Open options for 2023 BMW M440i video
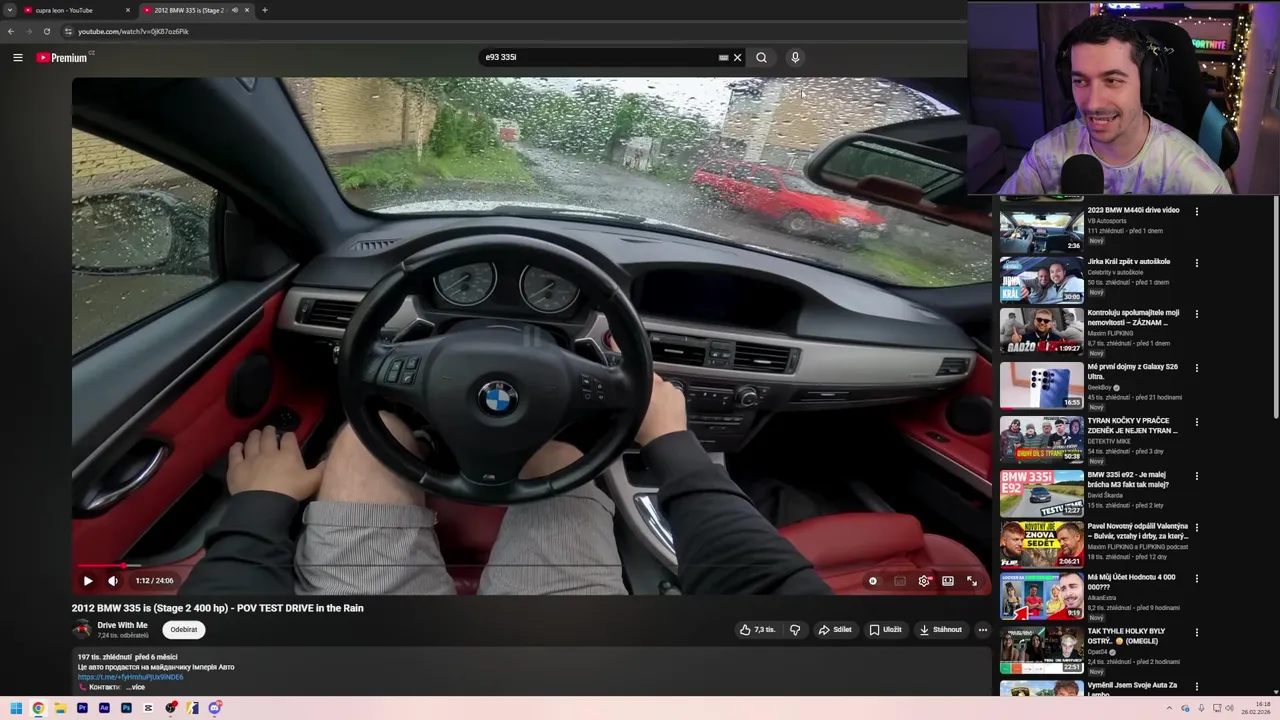The height and width of the screenshot is (720, 1280). coord(1196,212)
